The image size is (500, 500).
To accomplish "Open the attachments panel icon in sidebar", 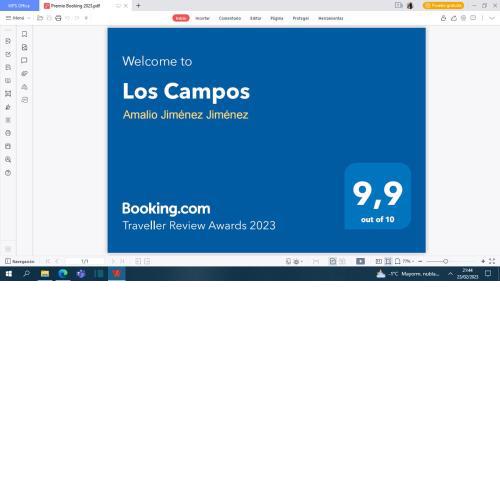I will click(x=24, y=73).
